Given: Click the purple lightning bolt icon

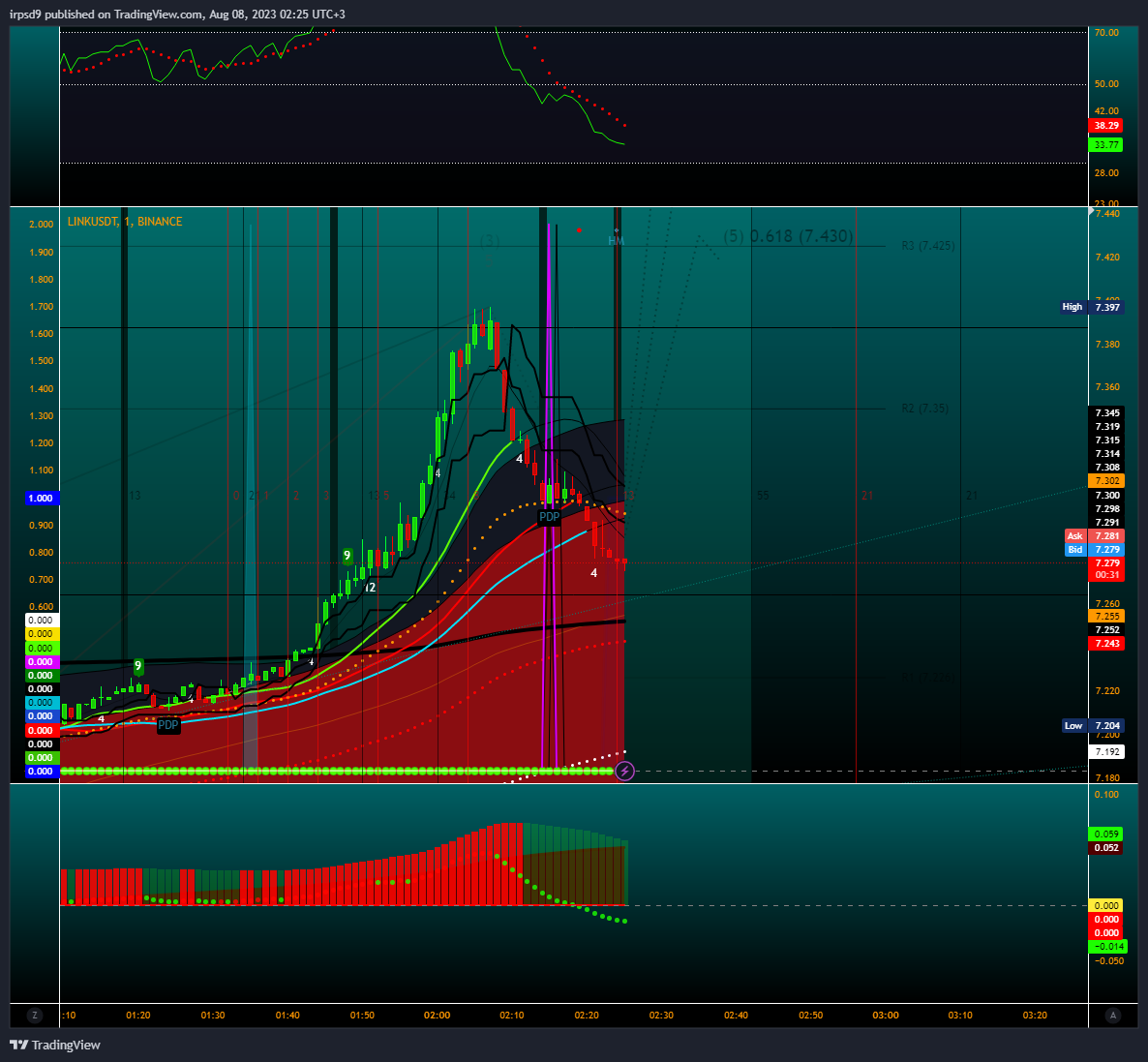Looking at the screenshot, I should pyautogui.click(x=624, y=771).
